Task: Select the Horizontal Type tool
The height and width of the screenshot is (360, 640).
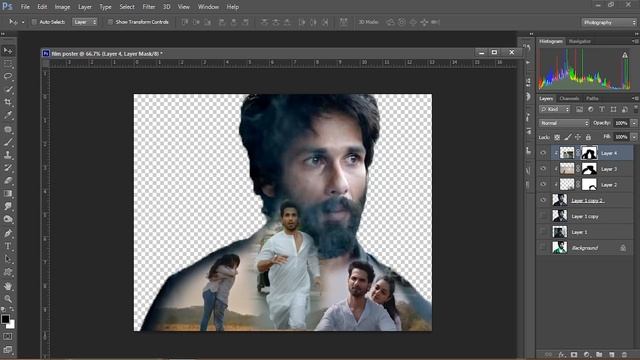Action: click(8, 246)
